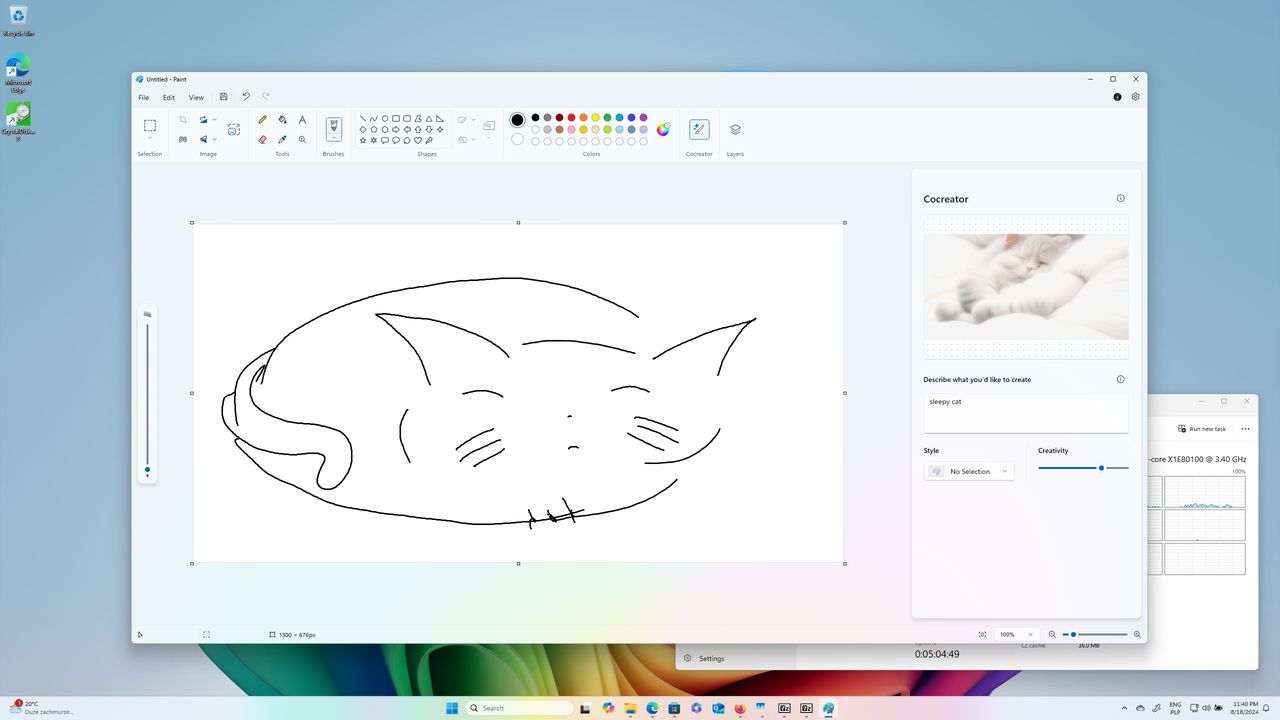Open the Cocreator panel button
1280x720 pixels.
[x=699, y=129]
